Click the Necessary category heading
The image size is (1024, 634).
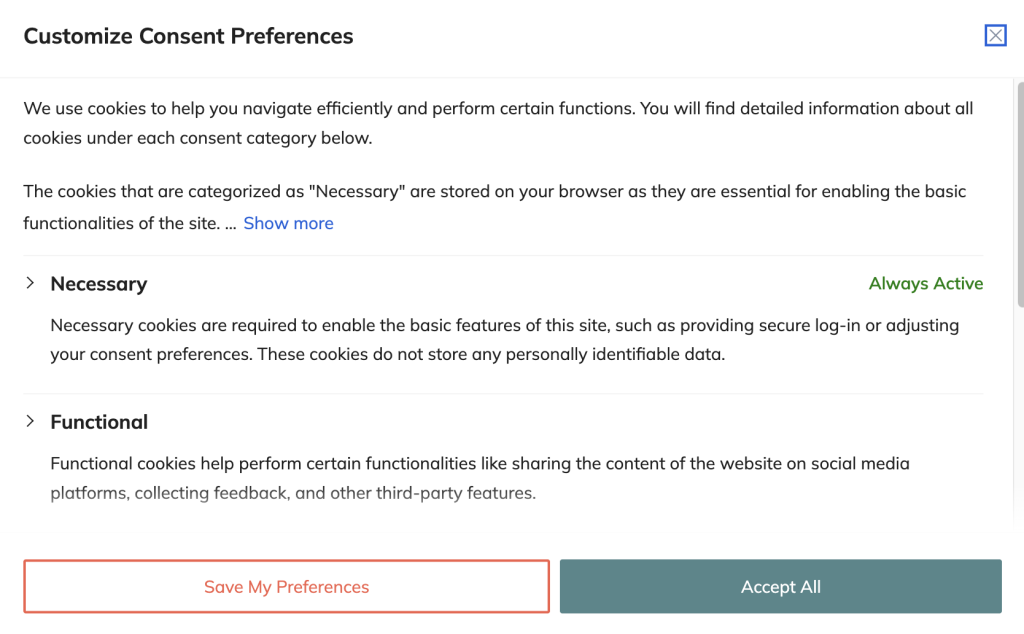pos(99,284)
